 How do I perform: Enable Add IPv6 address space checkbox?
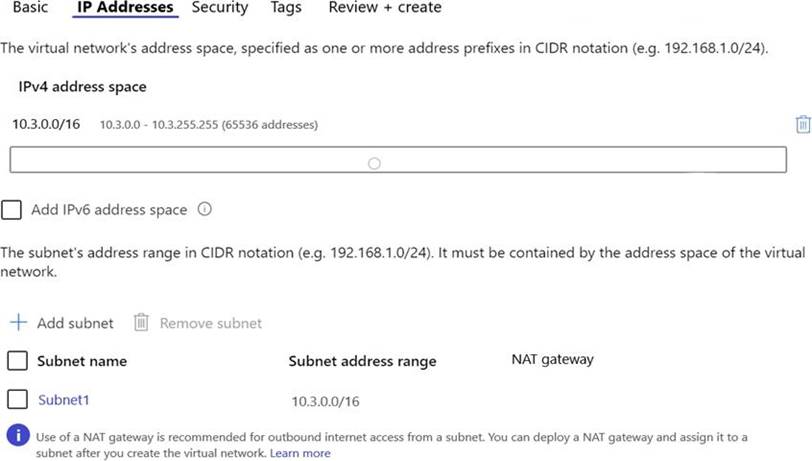[12, 210]
